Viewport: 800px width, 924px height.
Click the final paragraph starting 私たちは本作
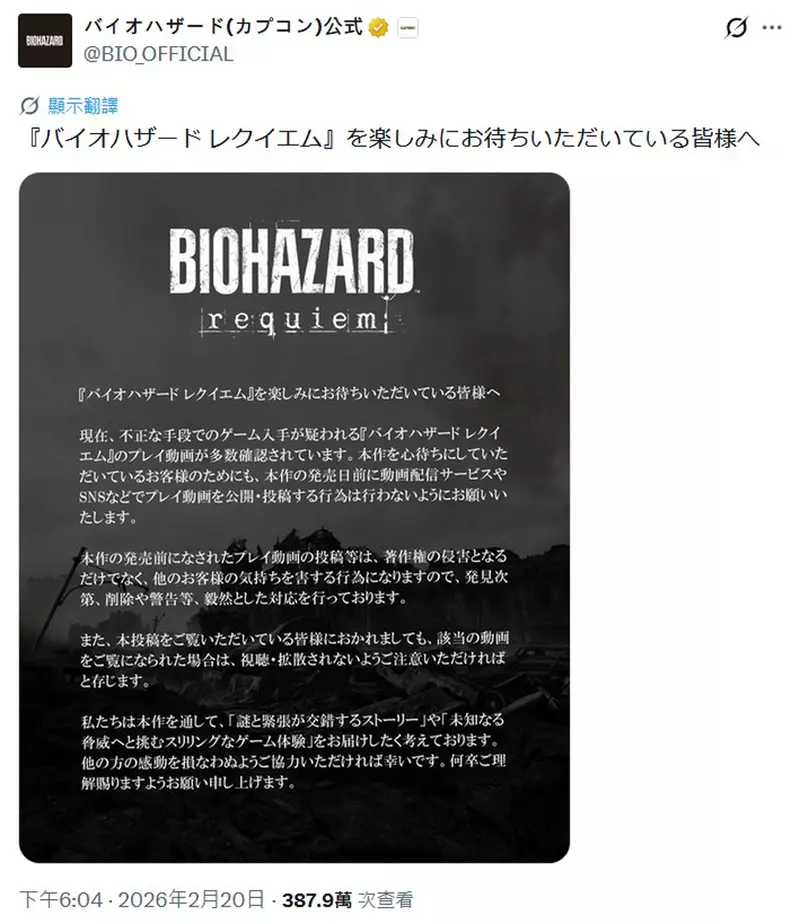293,751
